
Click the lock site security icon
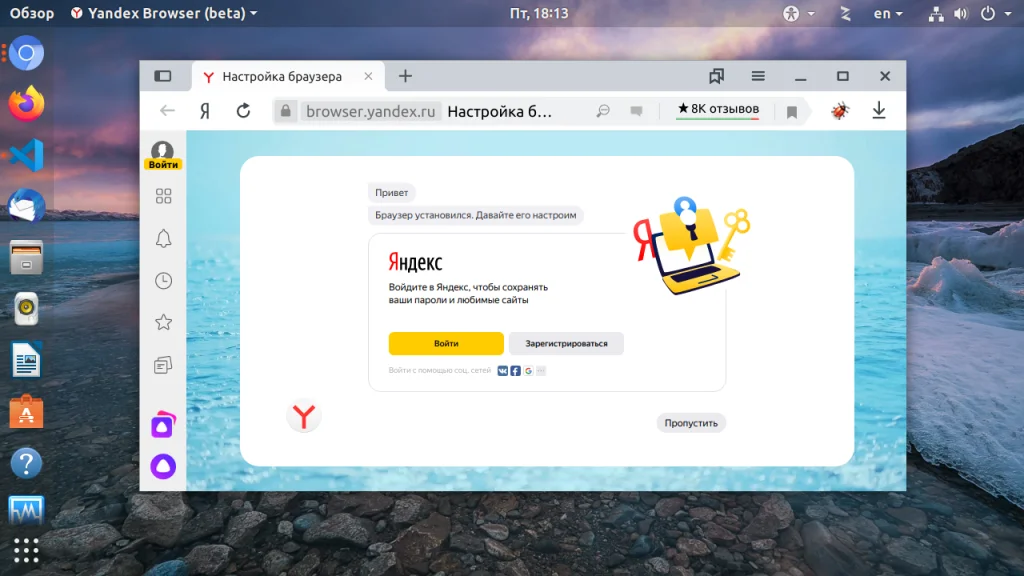[285, 111]
